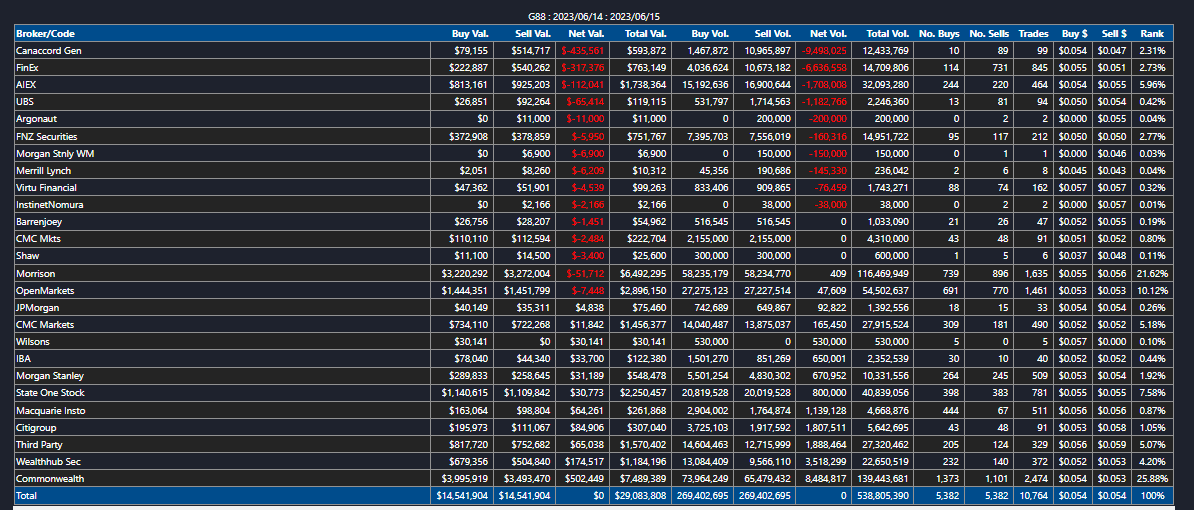The width and height of the screenshot is (1194, 510).
Task: Select the JPMorgan broker name
Action: (x=37, y=308)
